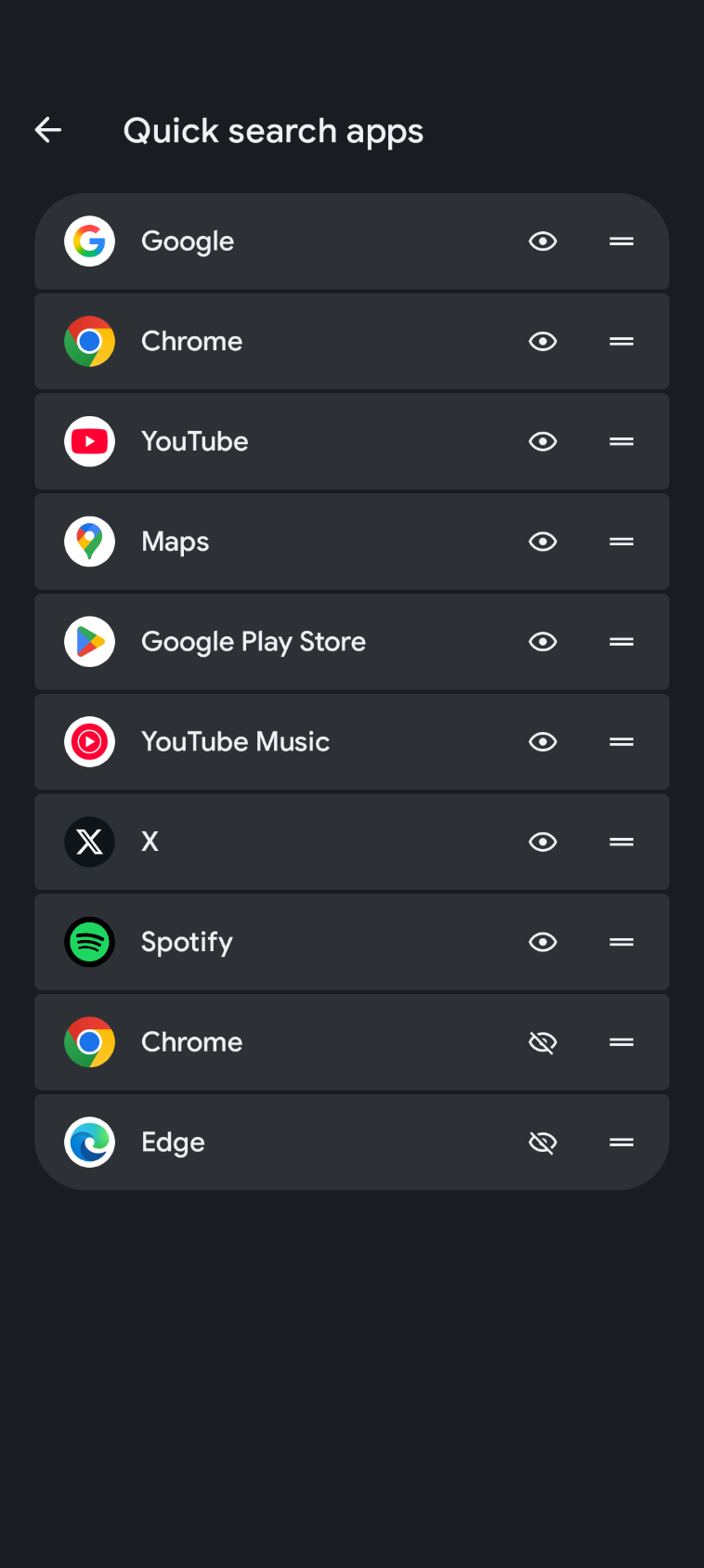Tap the Edge app icon
Viewport: 704px width, 1568px height.
[89, 1143]
